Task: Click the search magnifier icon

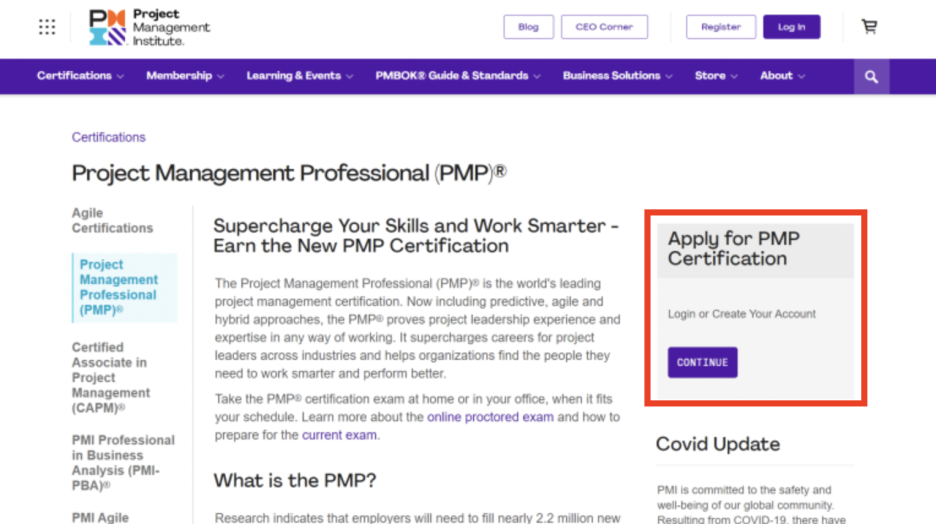Action: 872,76
